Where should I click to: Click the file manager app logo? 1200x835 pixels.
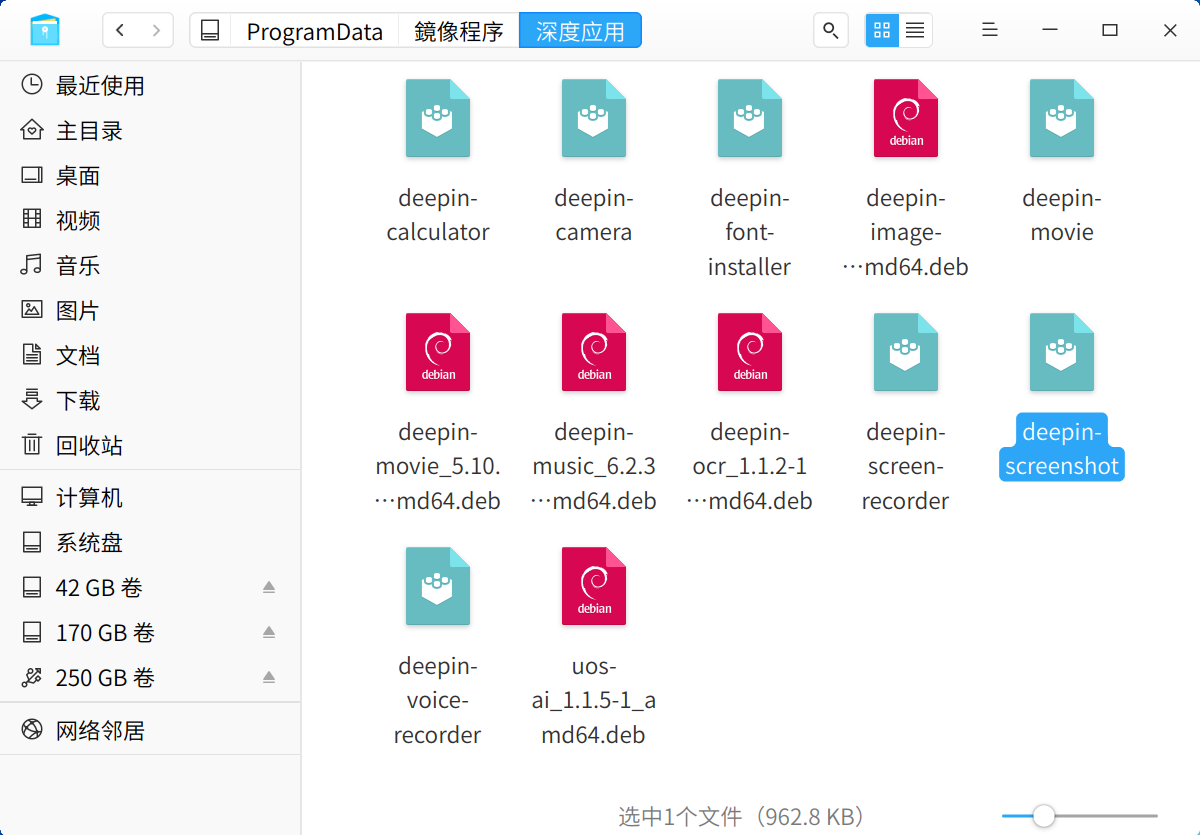tap(45, 30)
